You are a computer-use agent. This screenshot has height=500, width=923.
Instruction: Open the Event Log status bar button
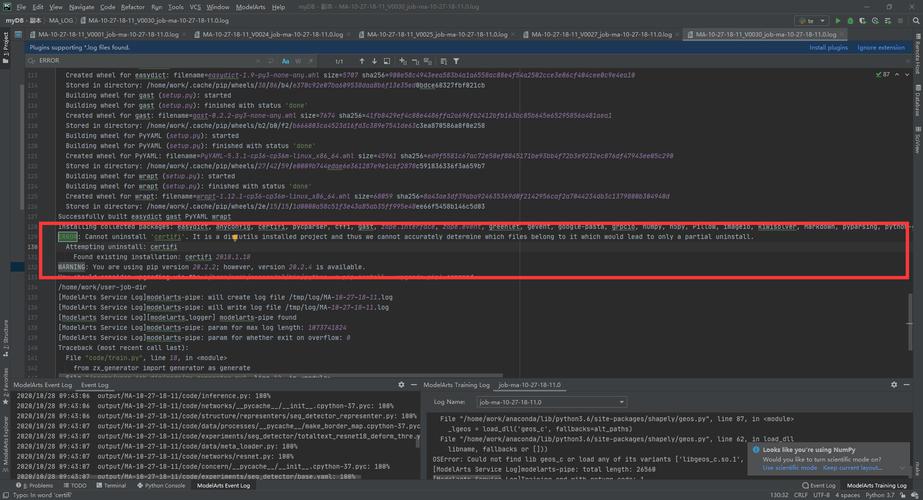click(x=819, y=485)
